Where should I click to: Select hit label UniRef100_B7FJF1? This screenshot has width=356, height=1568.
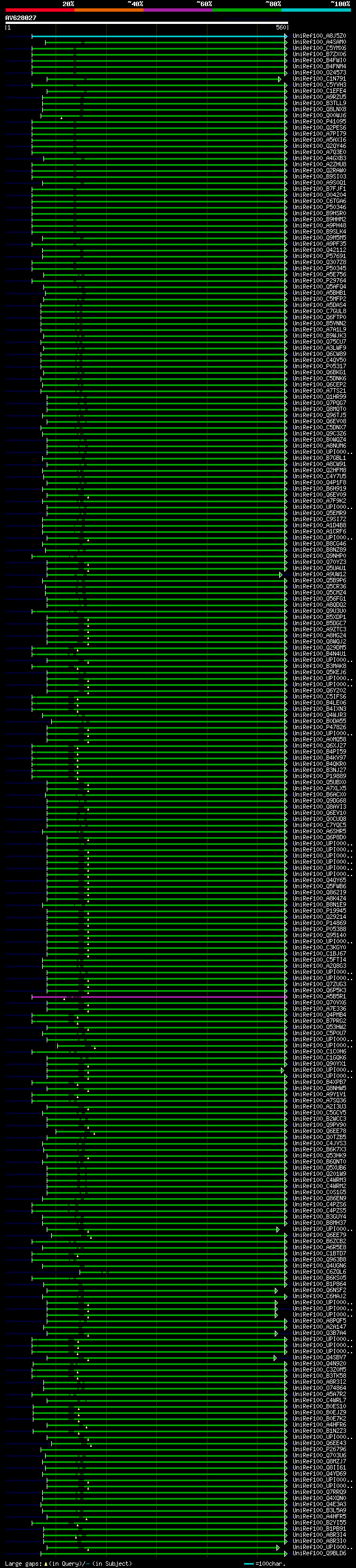pyautogui.click(x=319, y=189)
